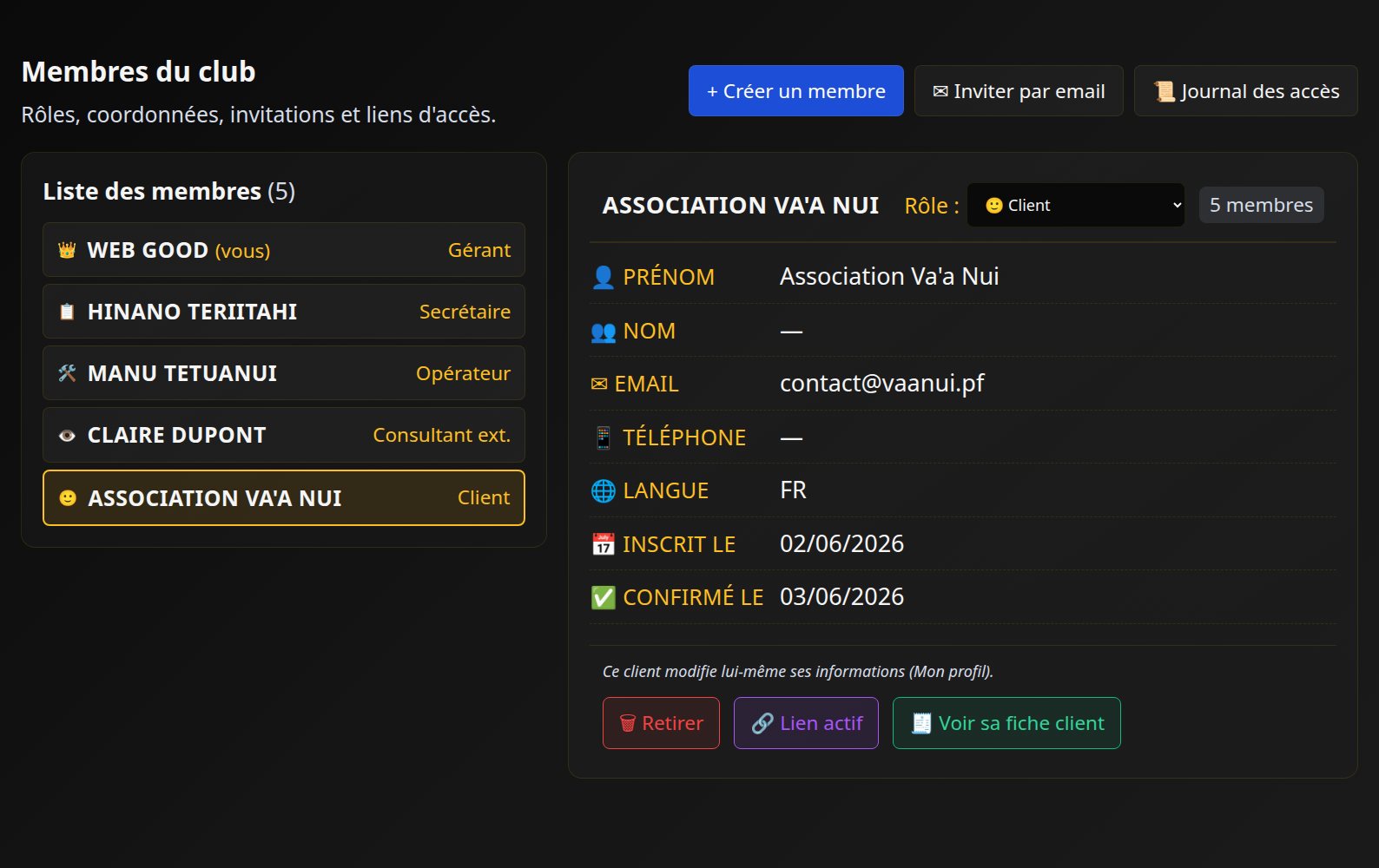Click the two-people icon next to NOM
This screenshot has height=868, width=1379.
click(603, 332)
